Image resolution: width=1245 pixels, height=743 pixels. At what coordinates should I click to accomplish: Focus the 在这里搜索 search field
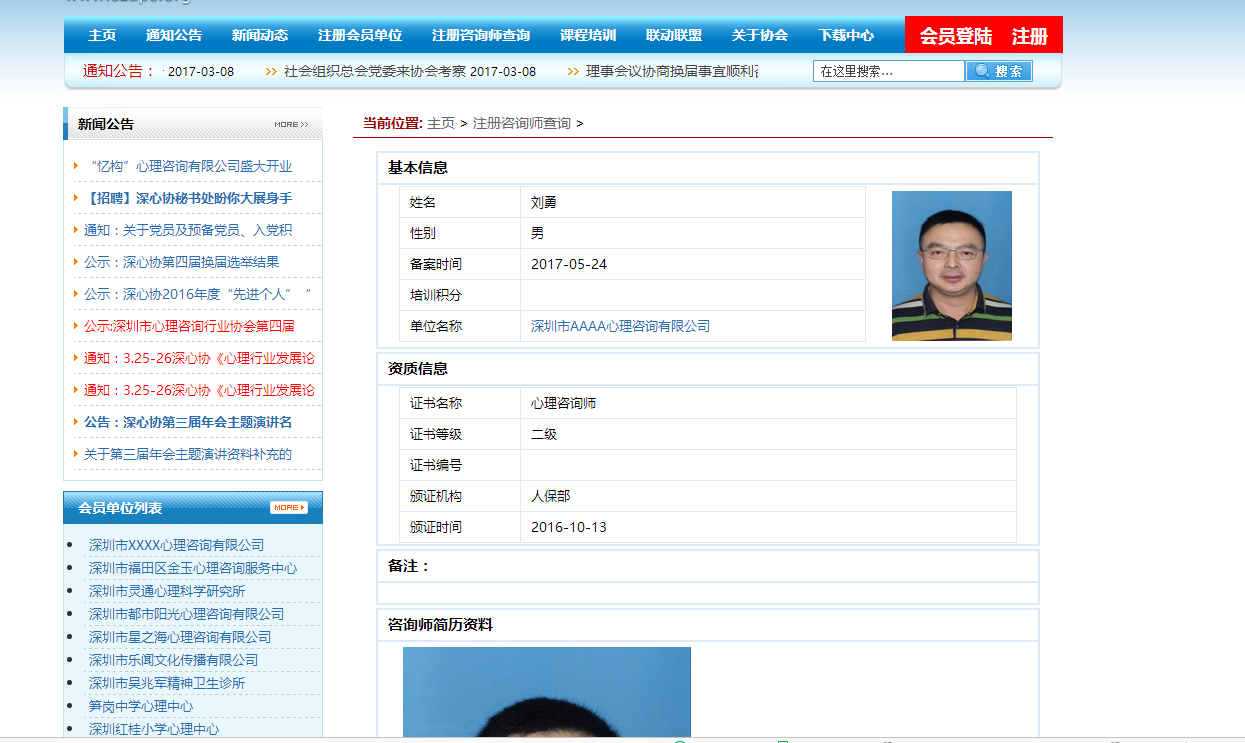889,71
